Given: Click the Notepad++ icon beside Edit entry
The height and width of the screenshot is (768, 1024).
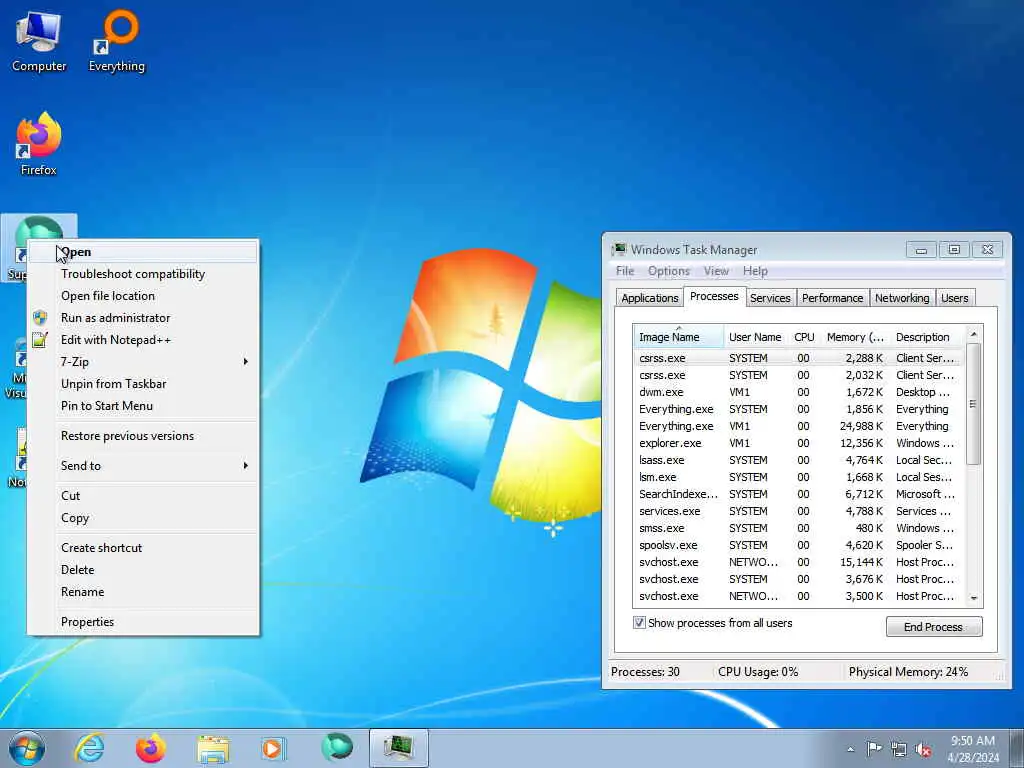Looking at the screenshot, I should (x=40, y=340).
